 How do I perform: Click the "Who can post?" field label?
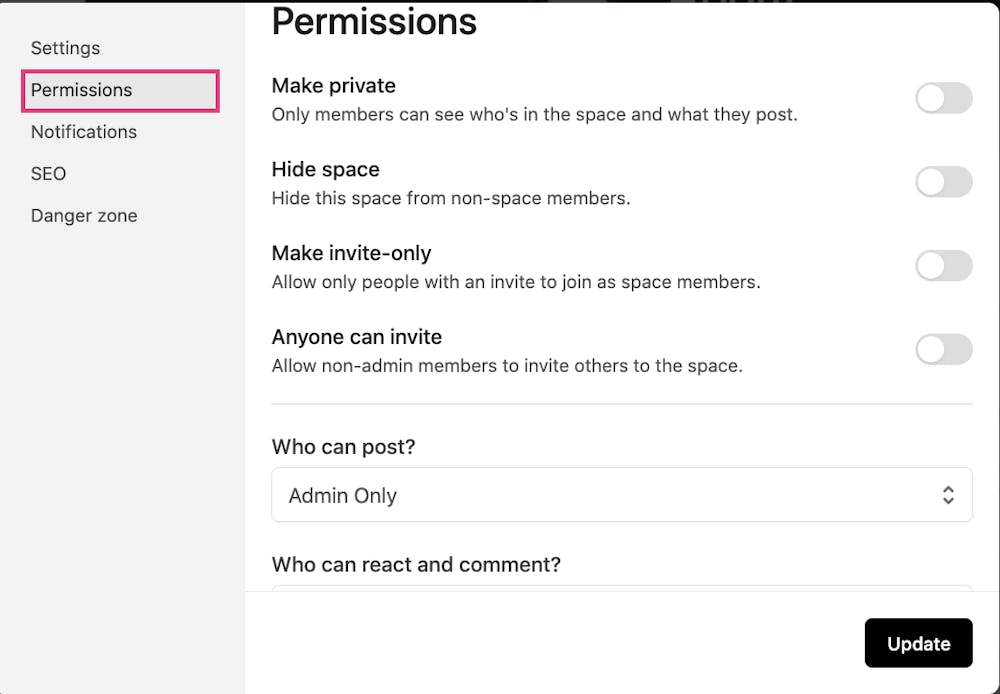343,447
